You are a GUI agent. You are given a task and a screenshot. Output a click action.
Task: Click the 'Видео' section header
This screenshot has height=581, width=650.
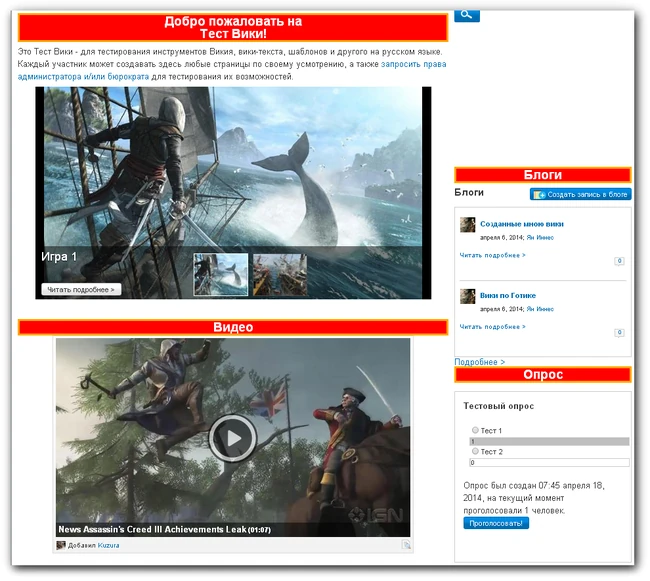pos(233,327)
